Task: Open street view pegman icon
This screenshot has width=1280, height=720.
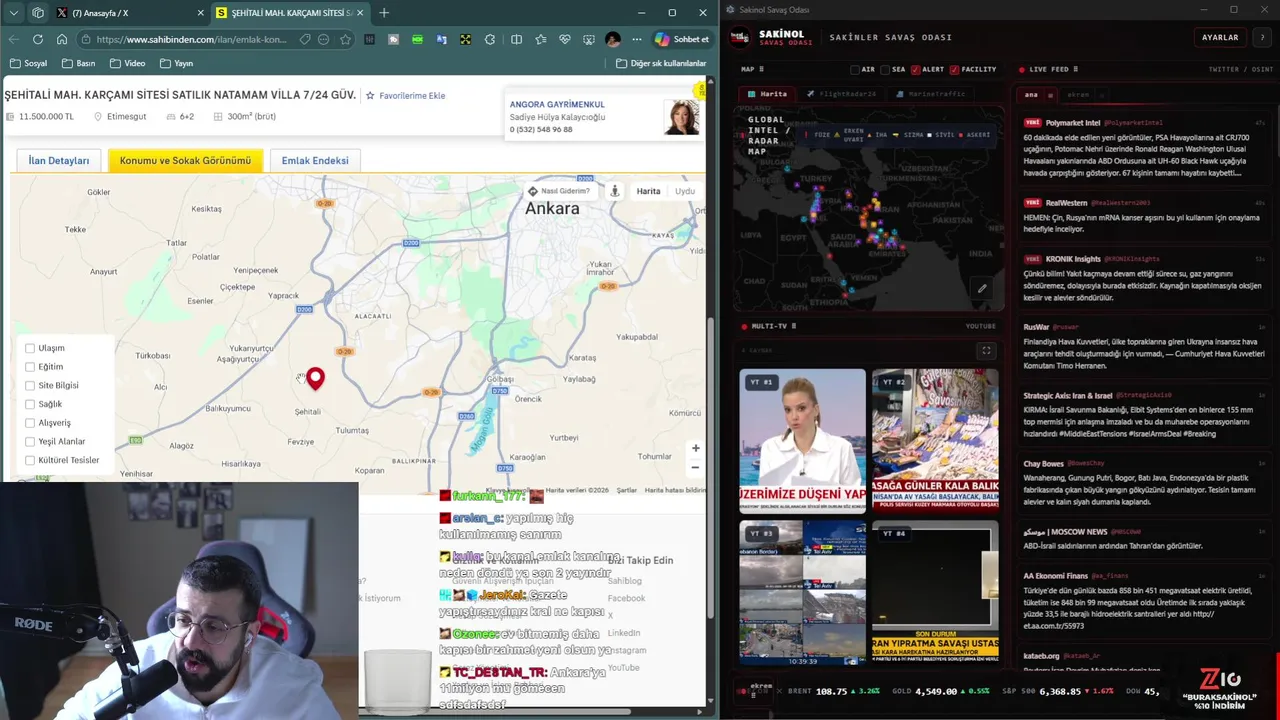Action: [615, 191]
